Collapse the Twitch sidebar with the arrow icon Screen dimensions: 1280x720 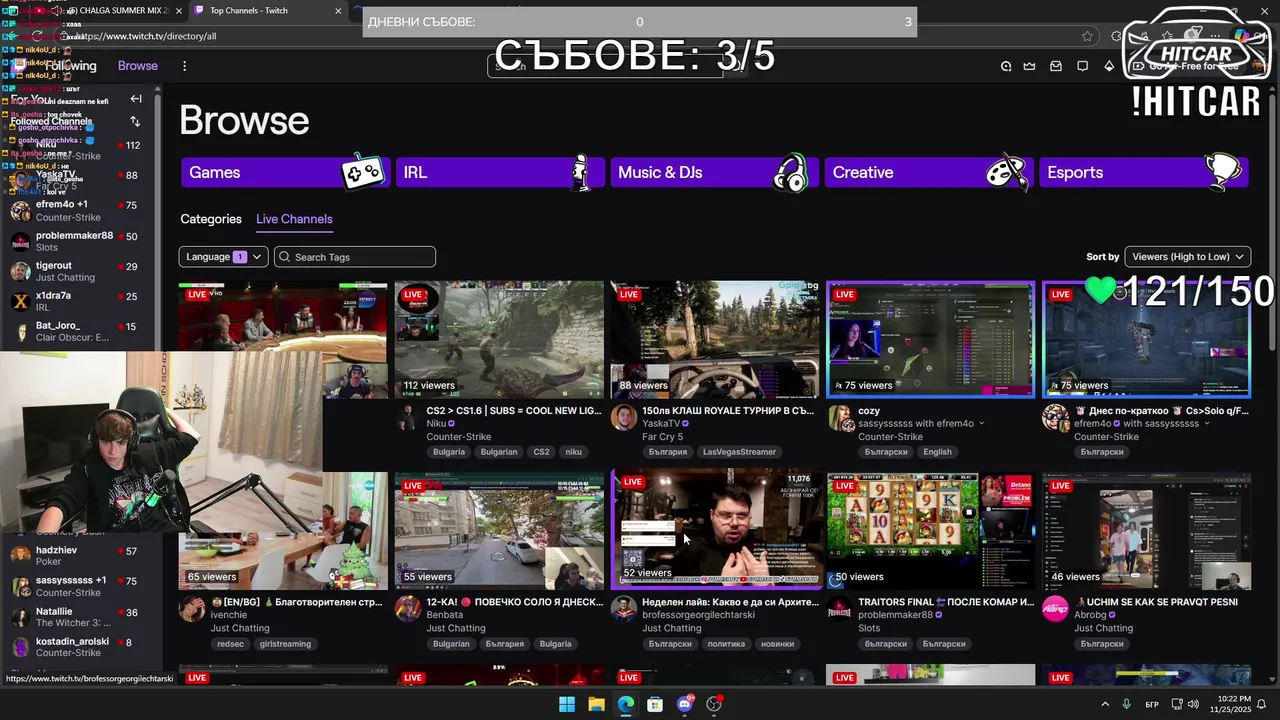136,99
